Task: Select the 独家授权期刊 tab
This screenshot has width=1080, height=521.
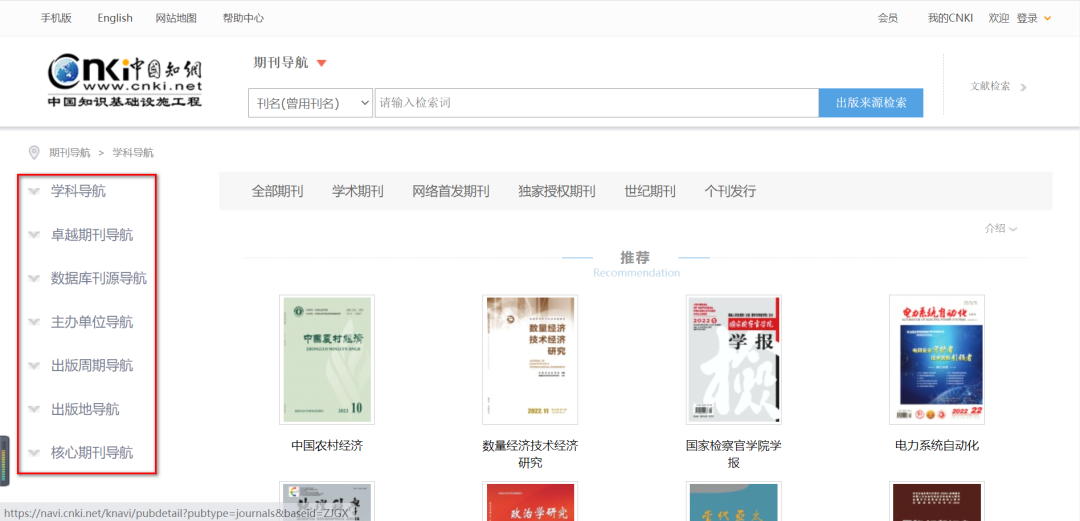Action: click(557, 192)
